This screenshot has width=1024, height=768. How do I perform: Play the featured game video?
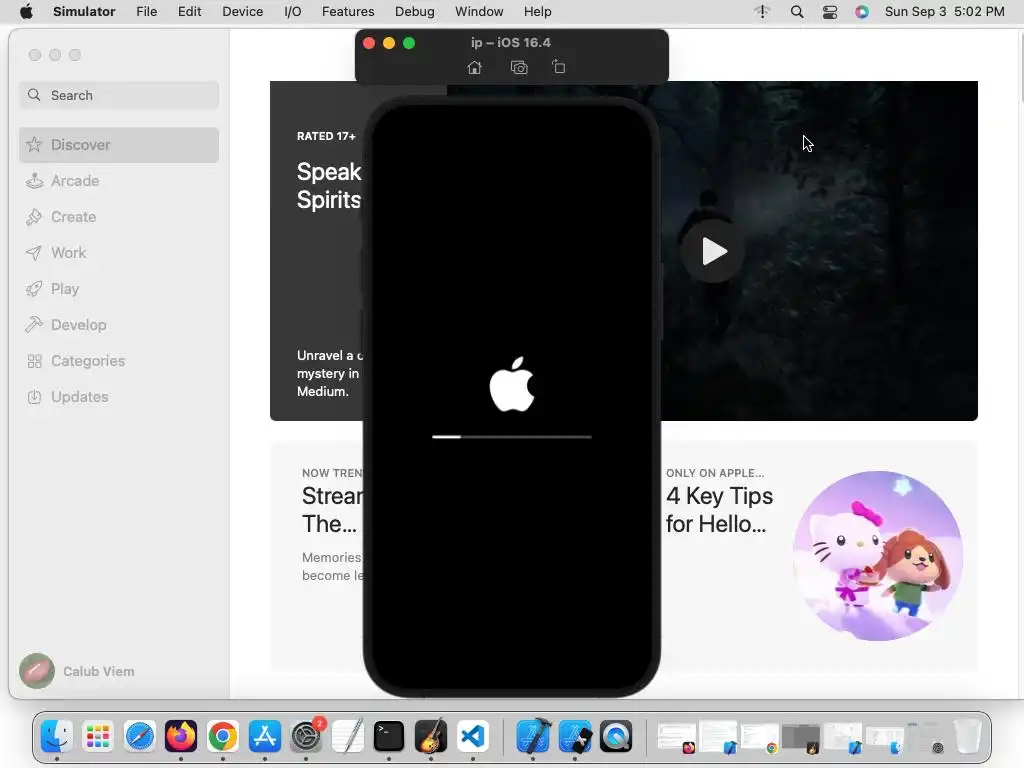(713, 251)
